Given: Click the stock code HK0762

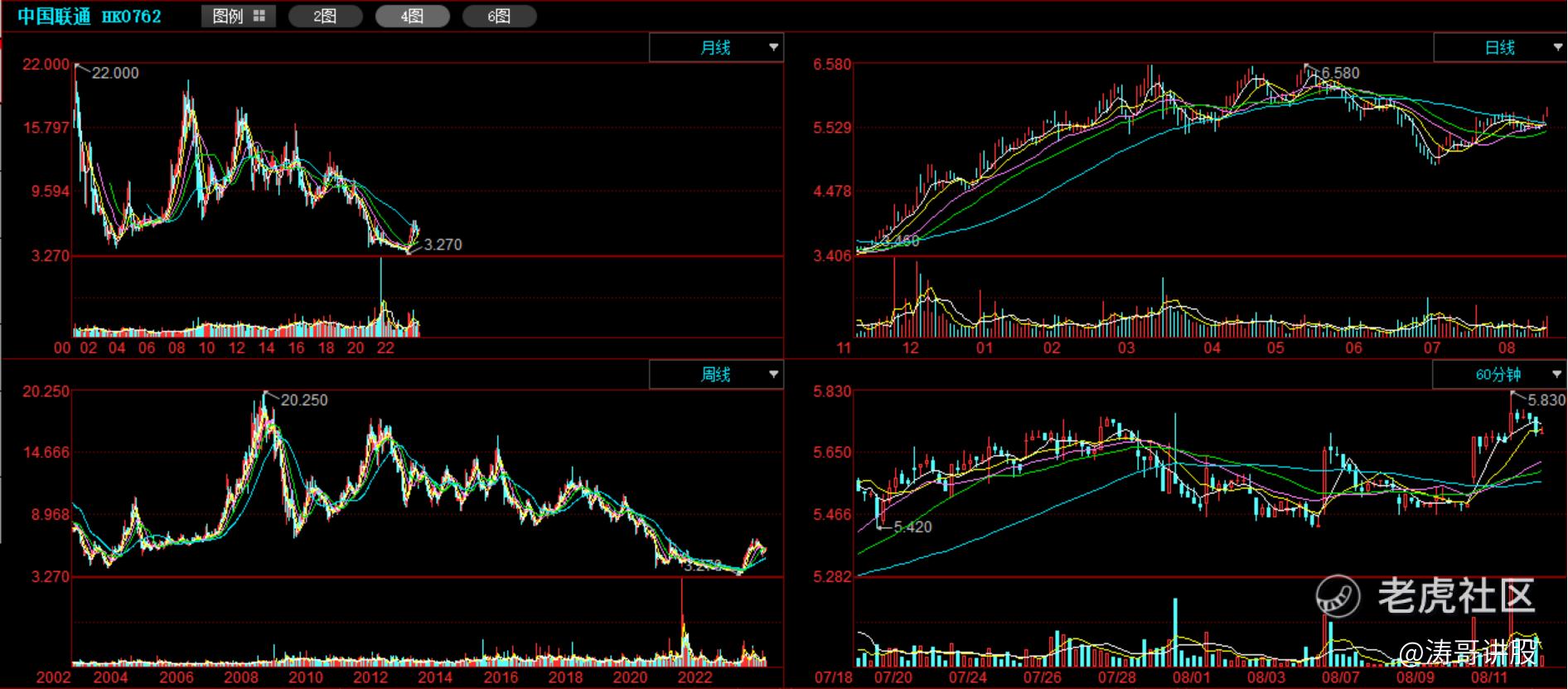Looking at the screenshot, I should pos(132,17).
